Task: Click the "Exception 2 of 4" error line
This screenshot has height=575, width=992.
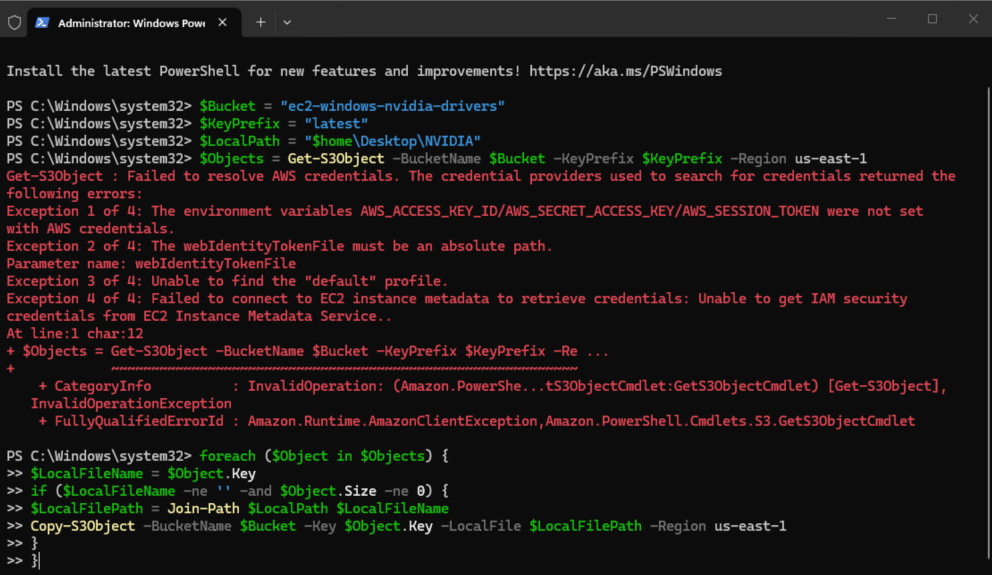Action: pyautogui.click(x=279, y=246)
